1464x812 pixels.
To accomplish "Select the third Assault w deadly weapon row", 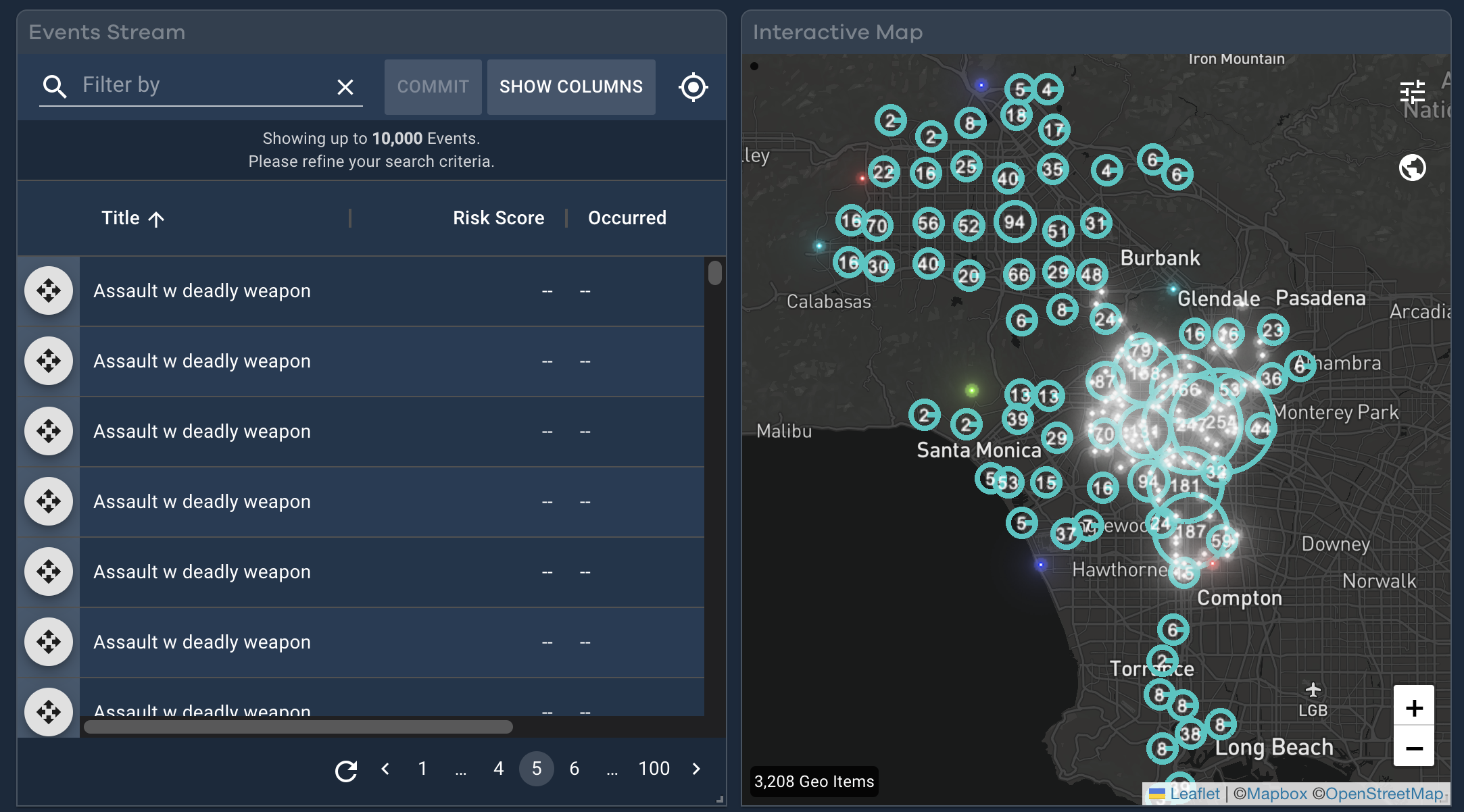I will point(392,432).
